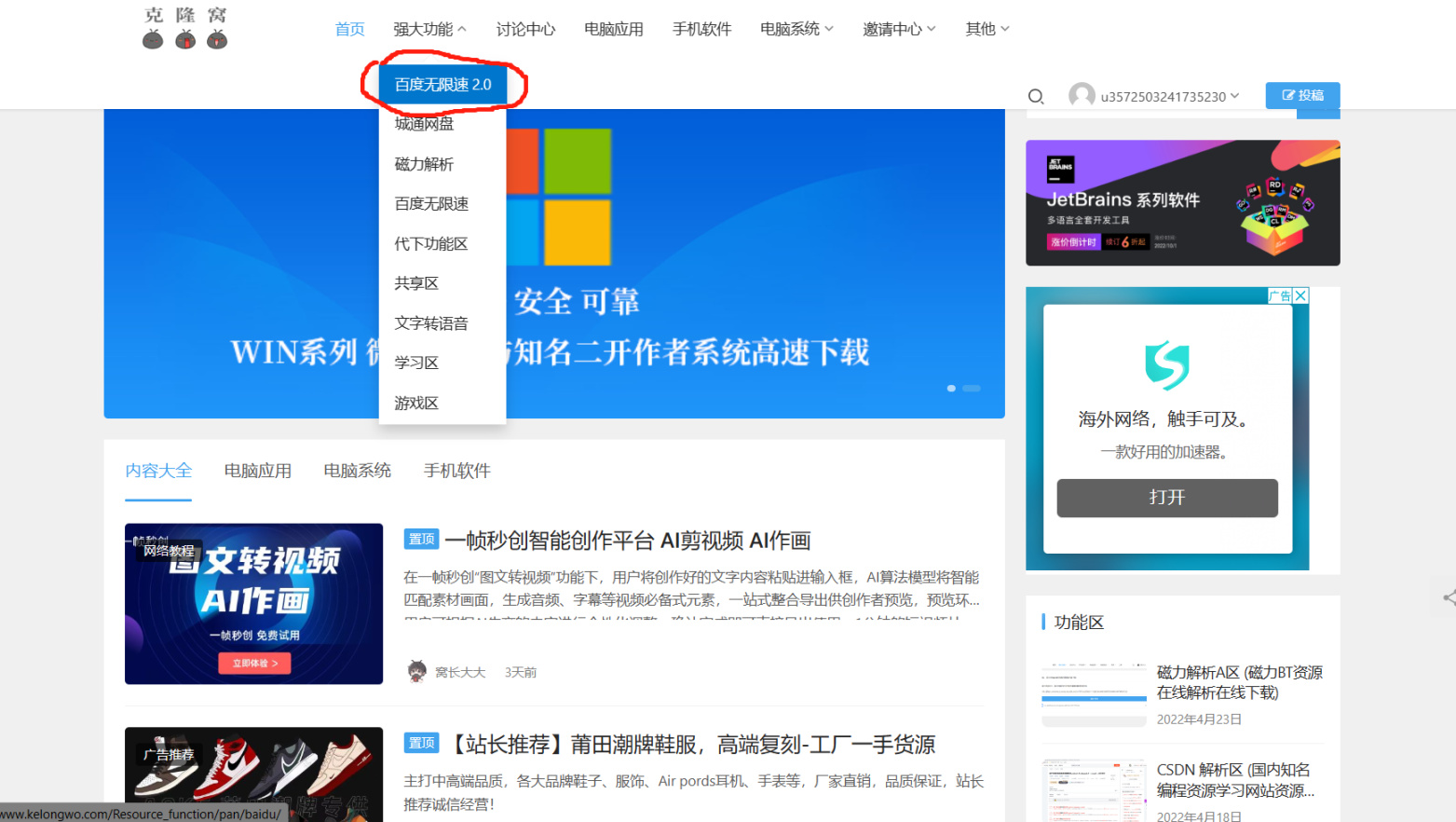Open 文字转语音 from the dropdown
Image resolution: width=1456 pixels, height=822 pixels.
(442, 323)
